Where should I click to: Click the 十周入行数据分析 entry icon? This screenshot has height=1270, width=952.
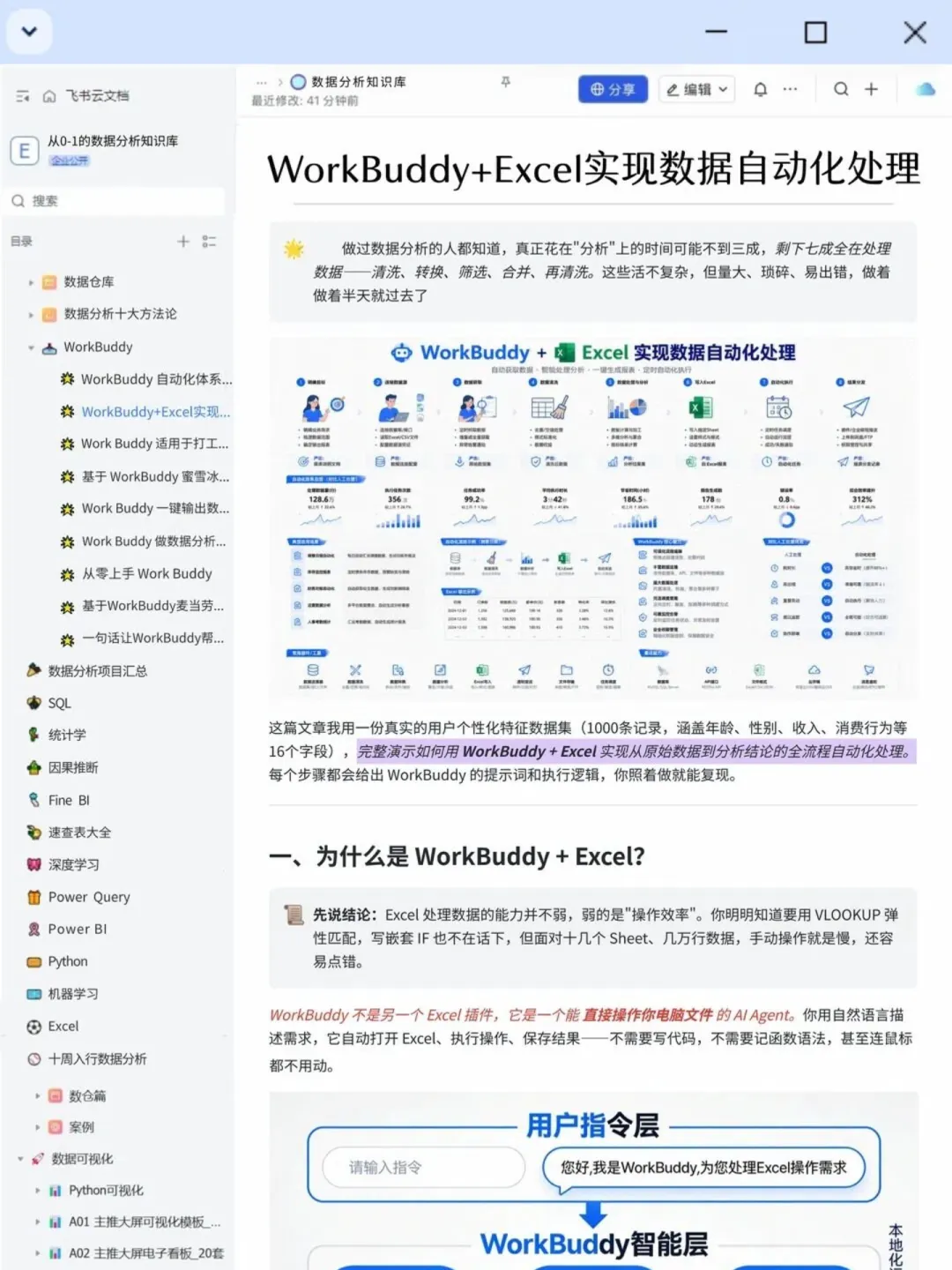pyautogui.click(x=34, y=1059)
